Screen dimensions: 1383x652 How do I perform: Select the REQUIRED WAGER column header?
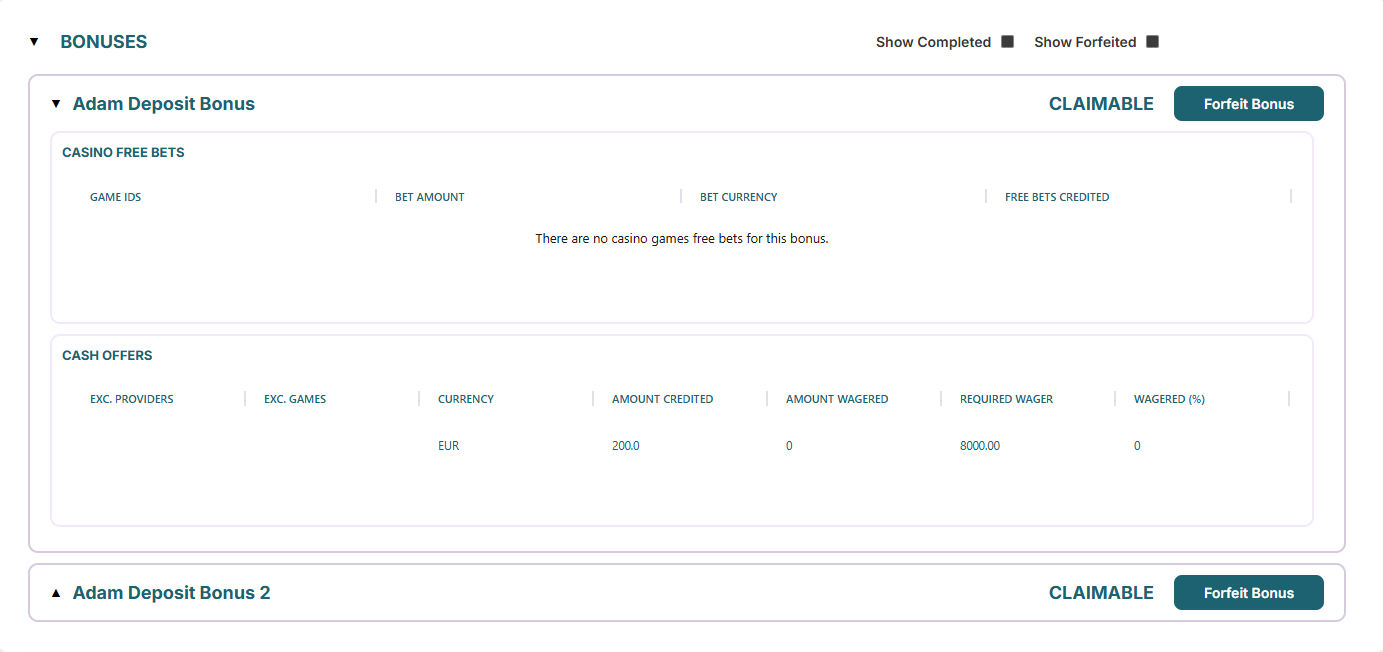click(1006, 399)
